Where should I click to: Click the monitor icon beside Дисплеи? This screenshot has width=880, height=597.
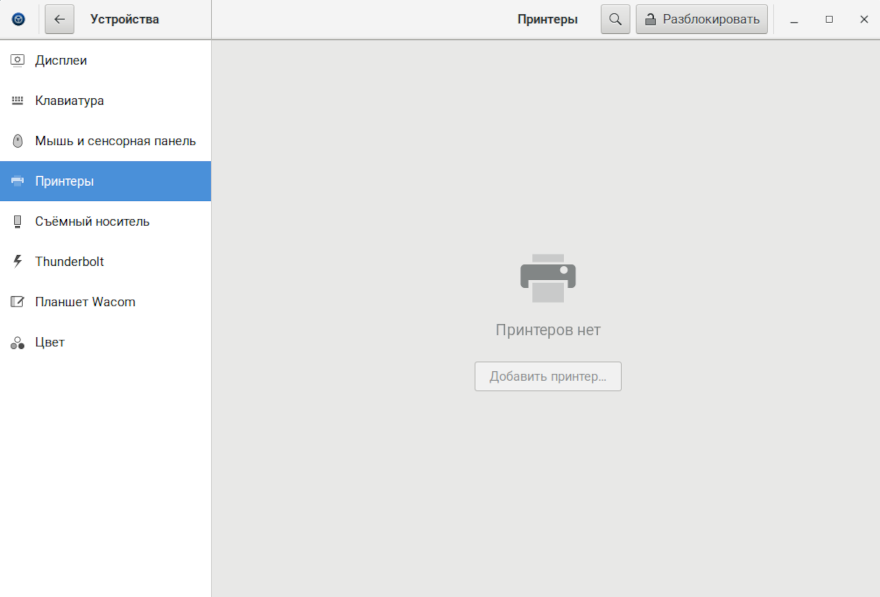click(17, 60)
